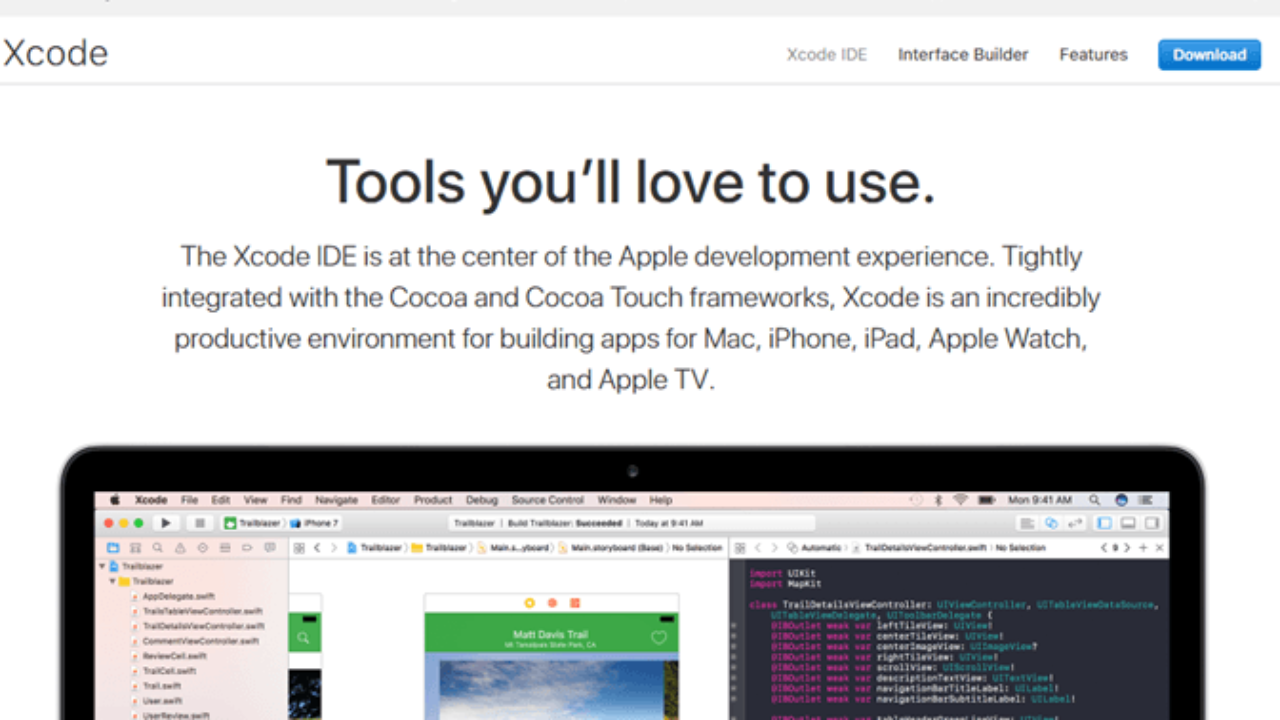Open the Product menu
The height and width of the screenshot is (720, 1280).
click(x=433, y=500)
